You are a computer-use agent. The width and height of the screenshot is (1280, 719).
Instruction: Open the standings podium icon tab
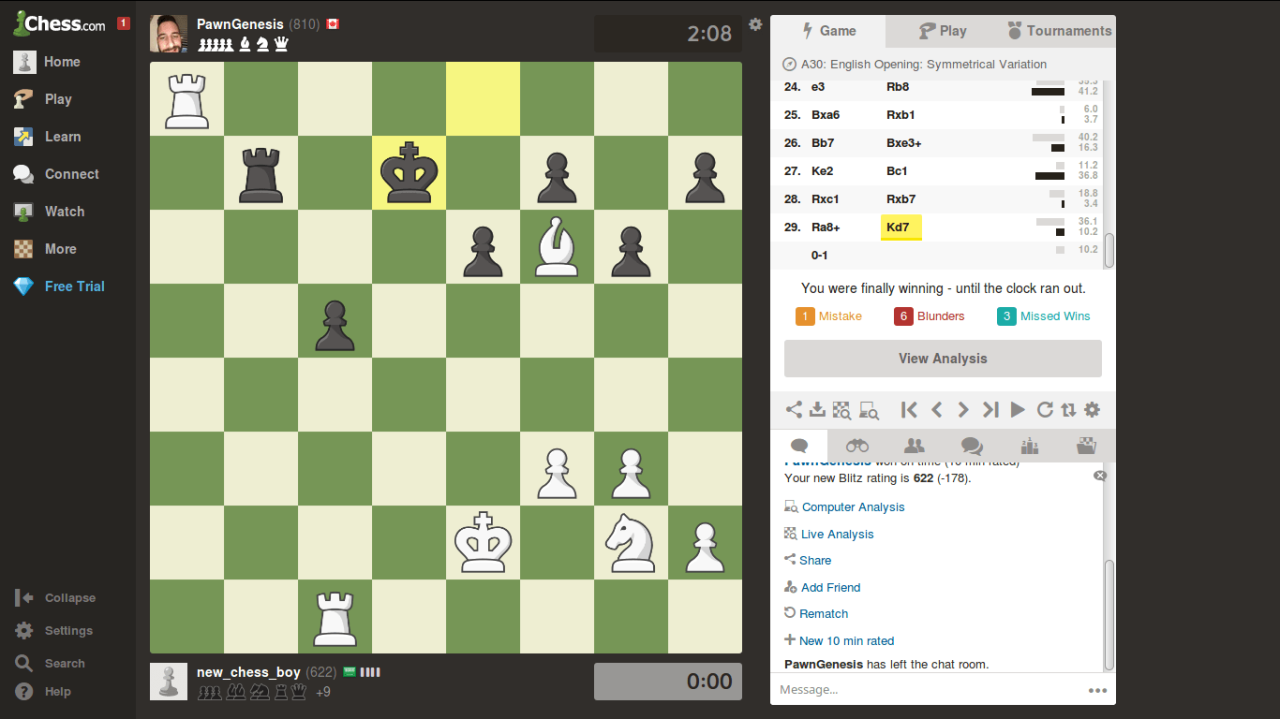(1029, 446)
